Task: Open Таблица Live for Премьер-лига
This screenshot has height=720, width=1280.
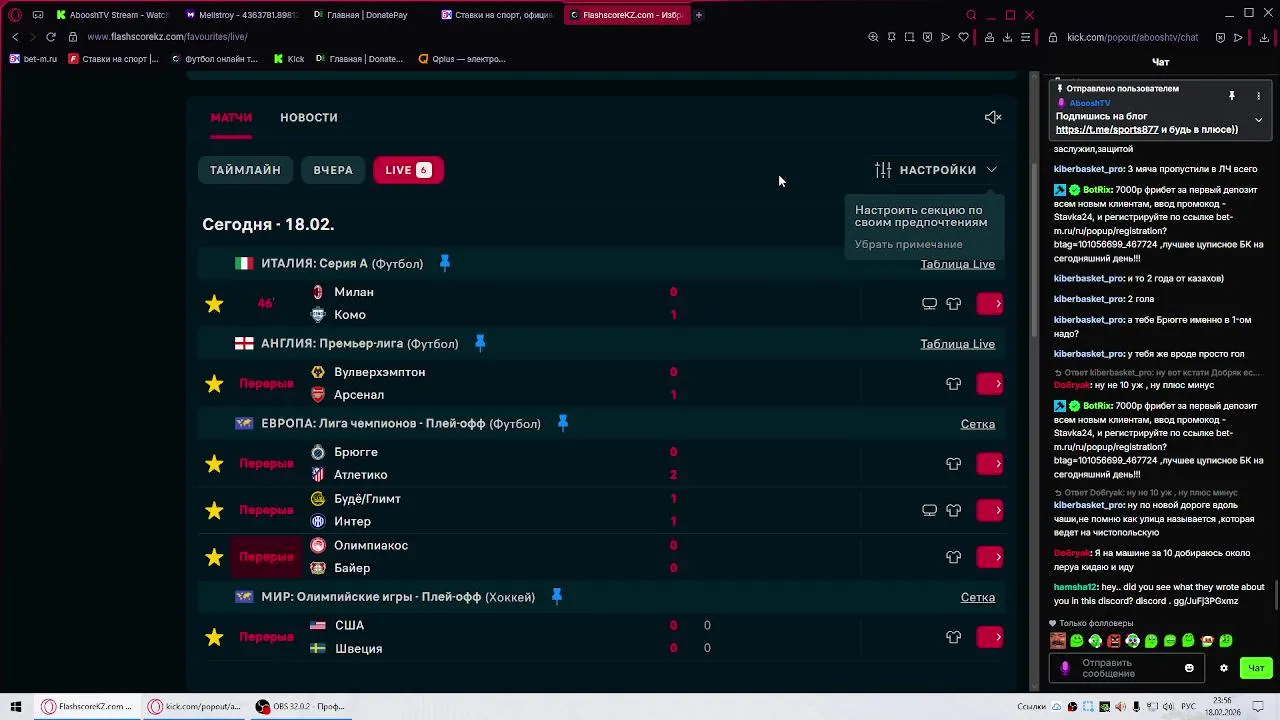Action: point(957,344)
